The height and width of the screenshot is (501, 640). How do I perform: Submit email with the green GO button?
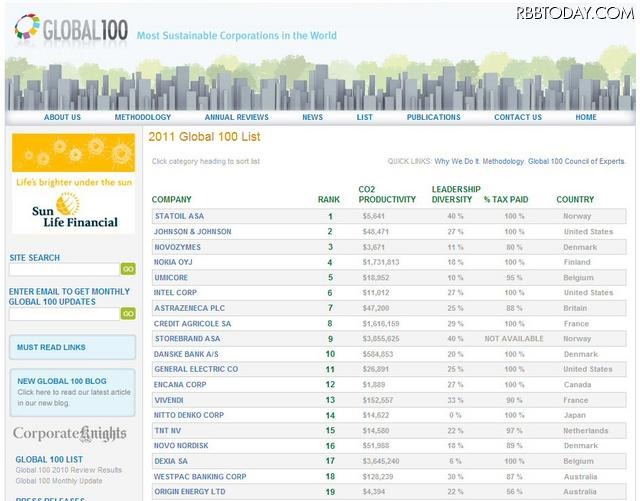pos(128,313)
